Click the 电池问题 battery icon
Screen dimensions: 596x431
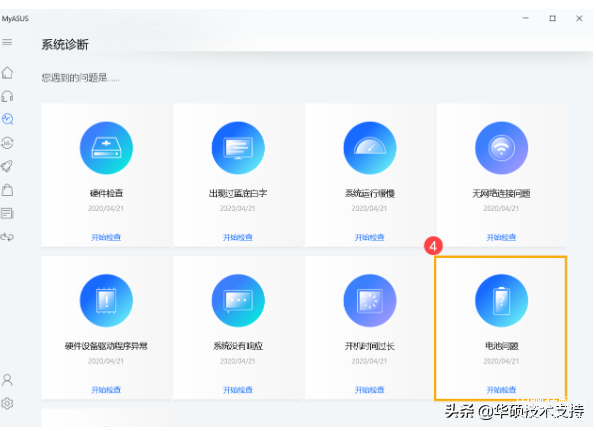(501, 301)
